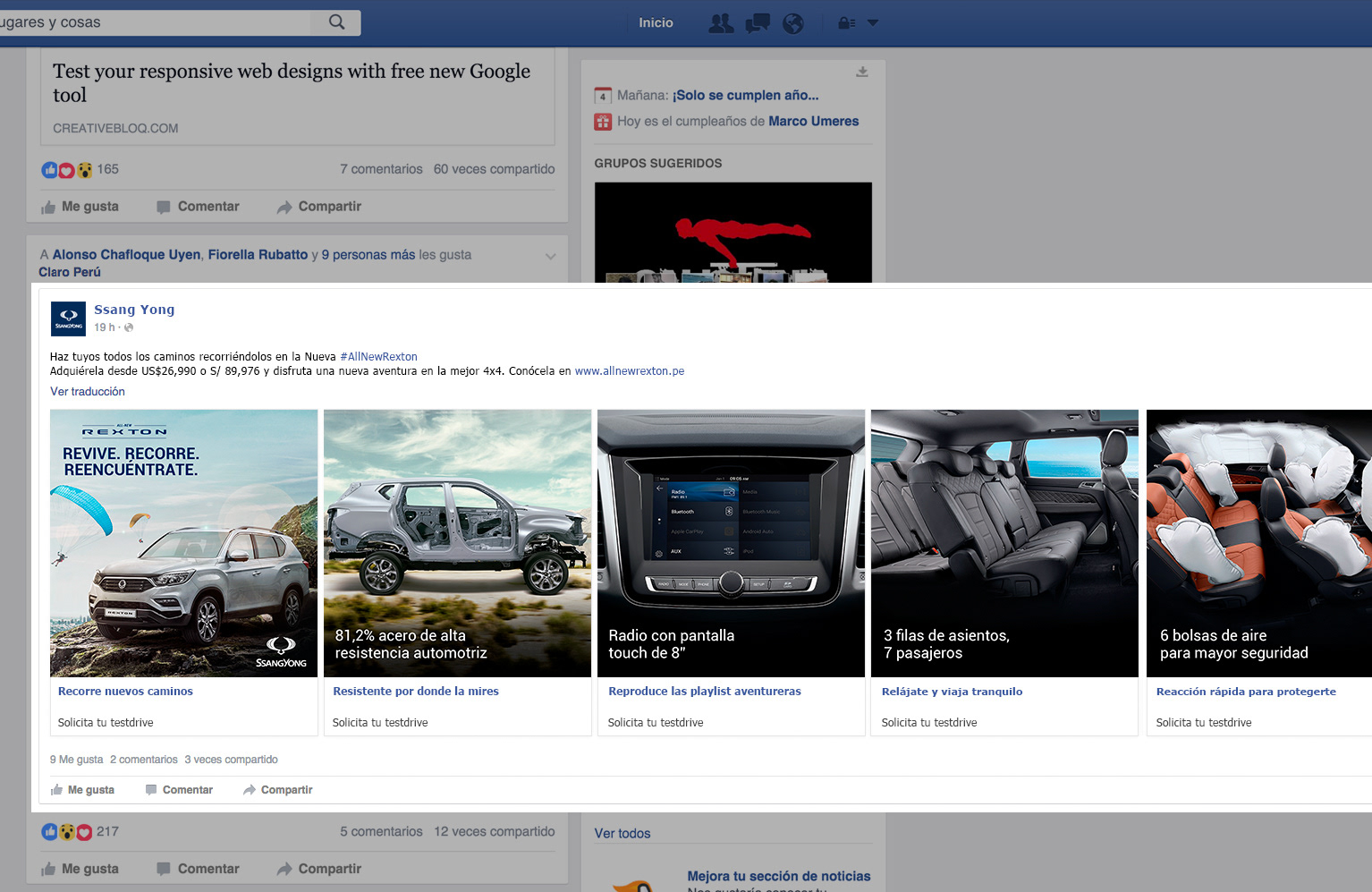Viewport: 1372px width, 892px height.
Task: Open the Rexton Revive Recorre carousel image
Action: click(x=183, y=543)
